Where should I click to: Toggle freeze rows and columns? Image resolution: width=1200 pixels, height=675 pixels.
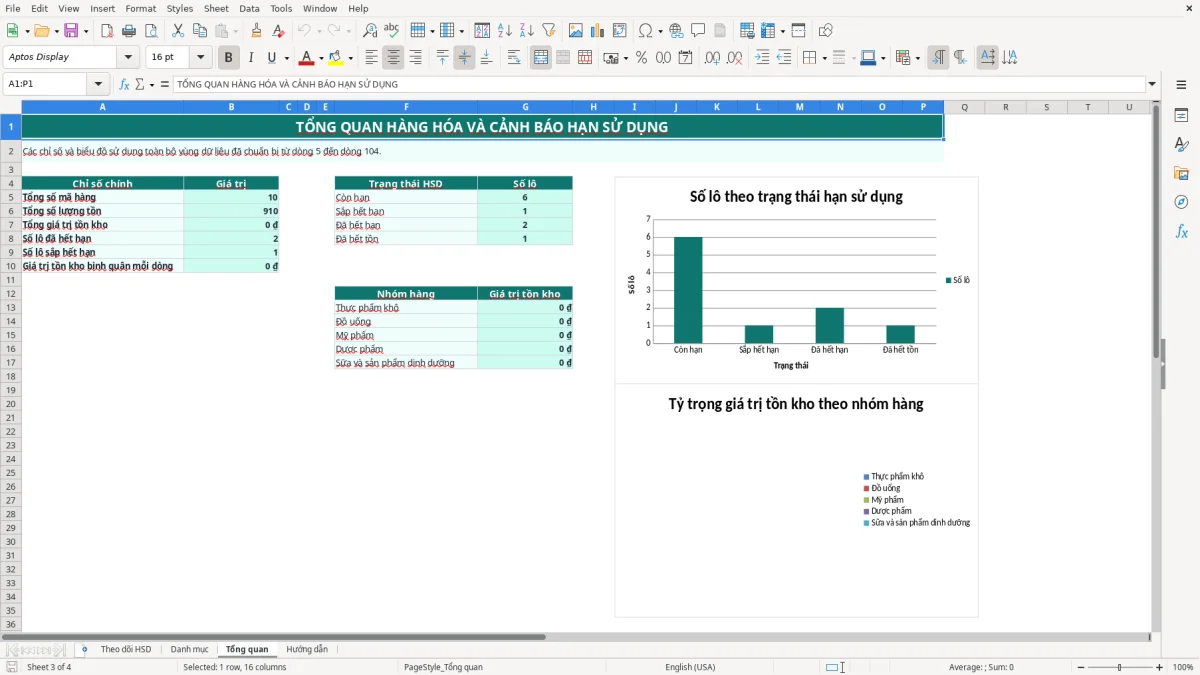(x=767, y=31)
